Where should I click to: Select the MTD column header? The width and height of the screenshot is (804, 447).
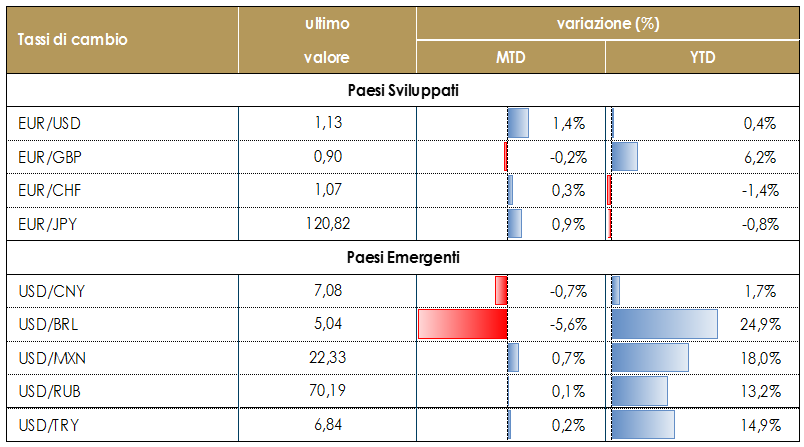pos(510,58)
